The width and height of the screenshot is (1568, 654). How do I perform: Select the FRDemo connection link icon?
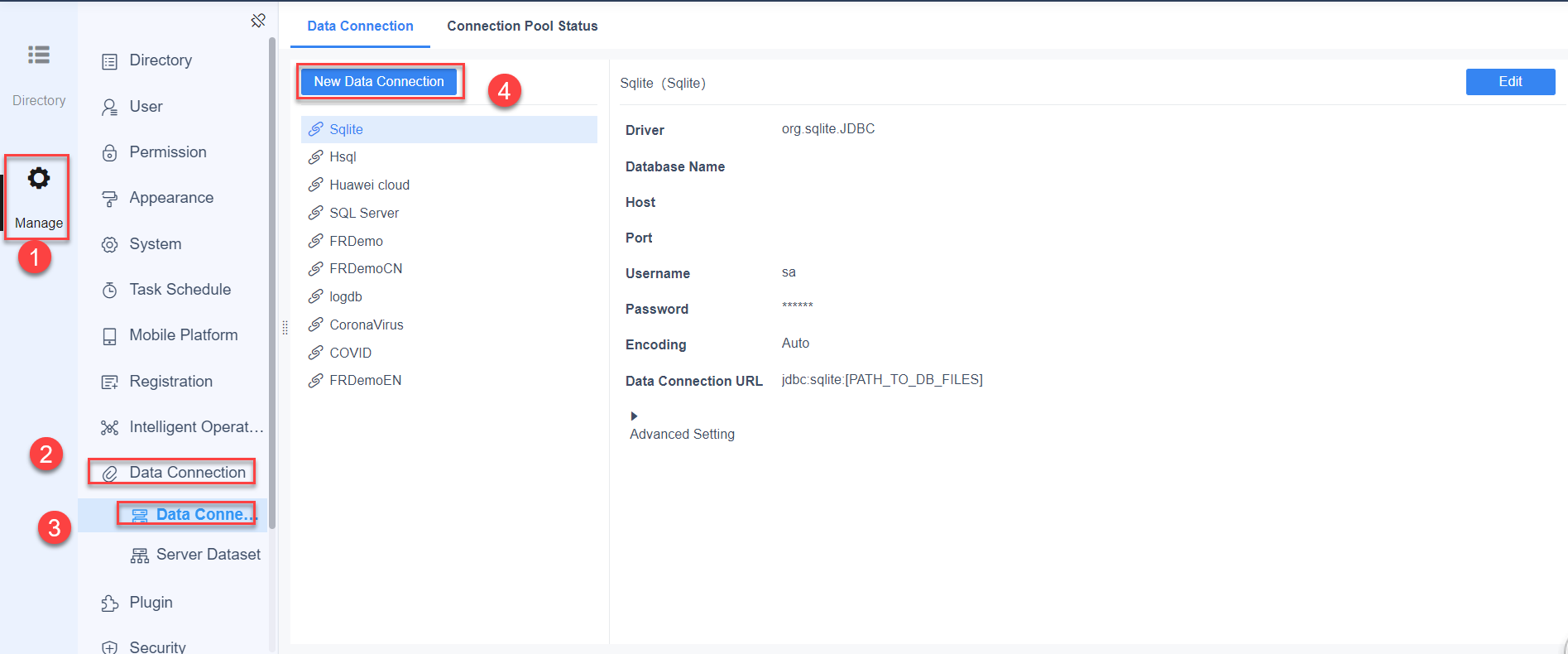click(x=315, y=241)
